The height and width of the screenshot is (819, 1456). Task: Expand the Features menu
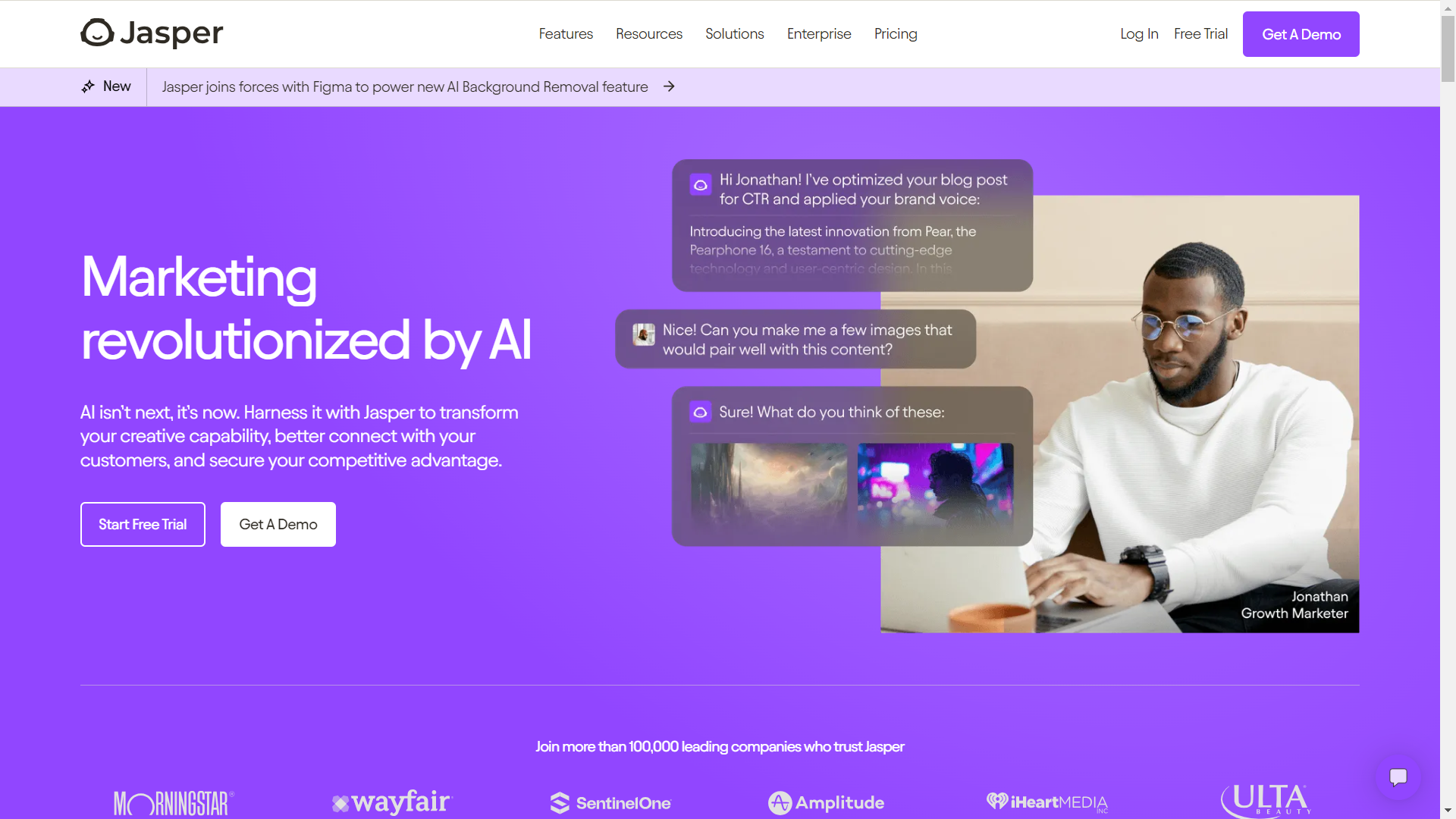point(566,34)
